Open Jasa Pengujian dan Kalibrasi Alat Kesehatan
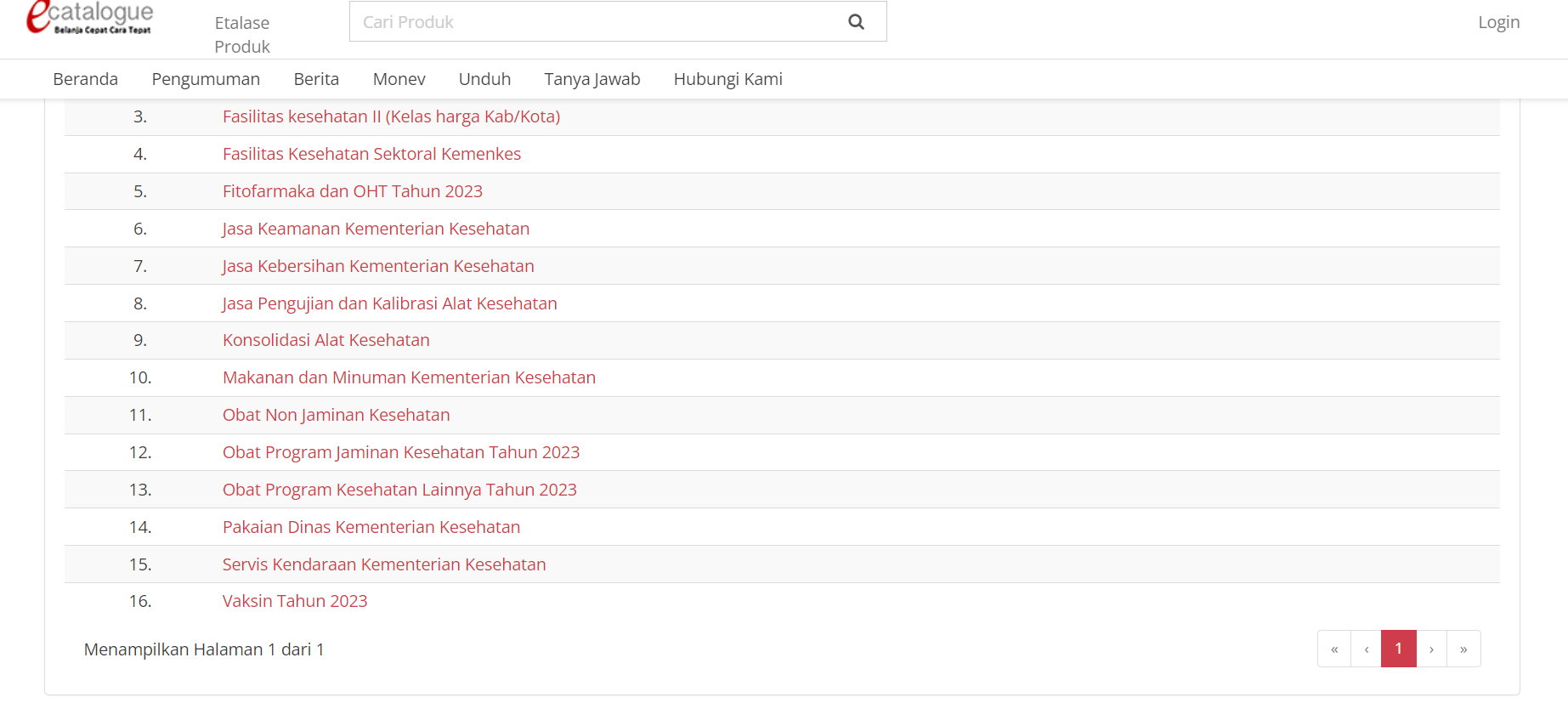Viewport: 1568px width, 703px height. point(389,303)
